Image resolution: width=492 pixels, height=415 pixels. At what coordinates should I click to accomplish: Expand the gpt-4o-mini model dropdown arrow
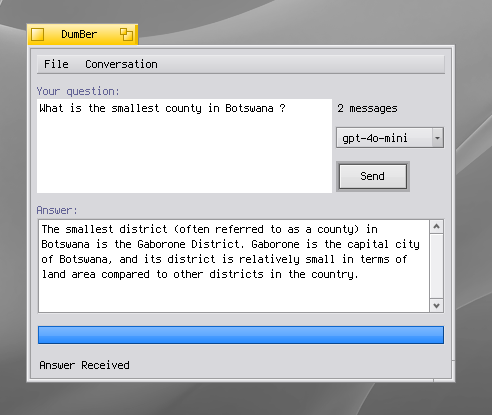coord(437,138)
